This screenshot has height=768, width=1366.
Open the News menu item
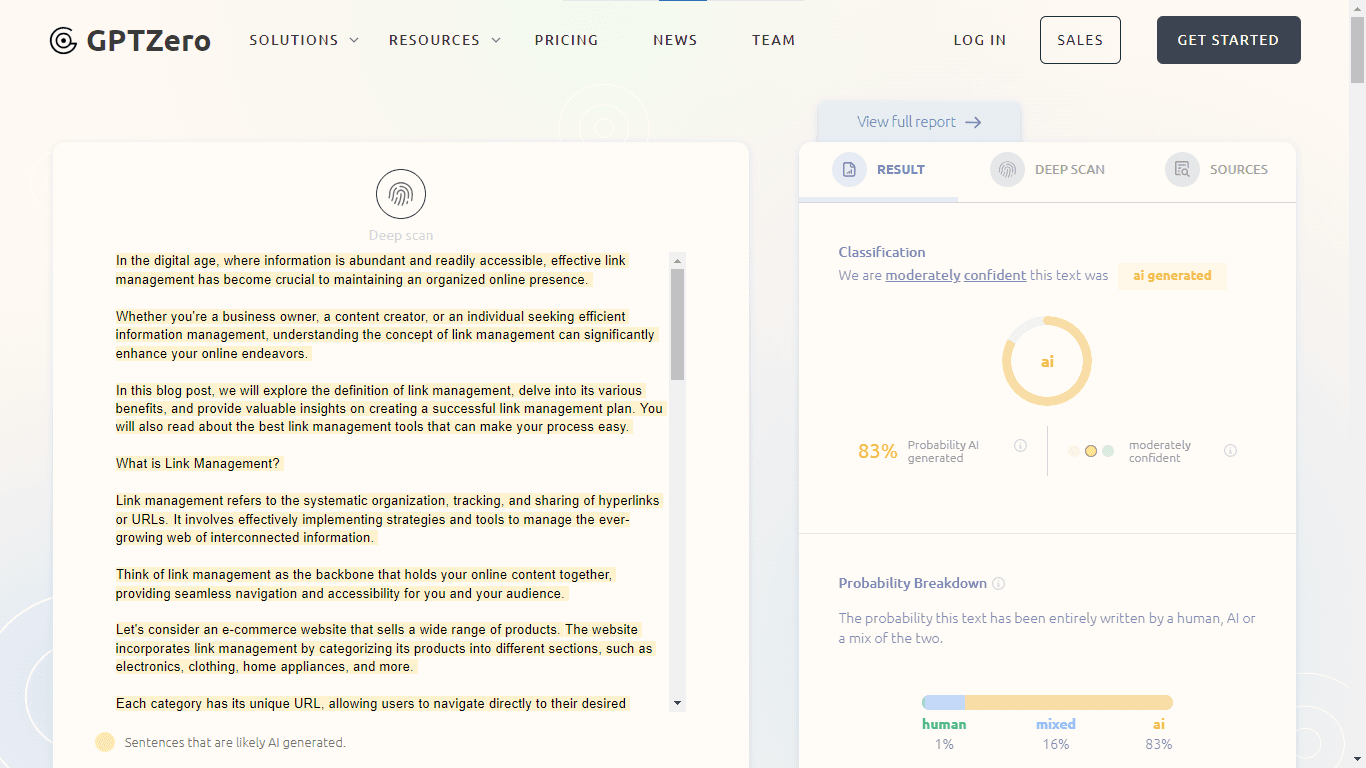pyautogui.click(x=675, y=41)
